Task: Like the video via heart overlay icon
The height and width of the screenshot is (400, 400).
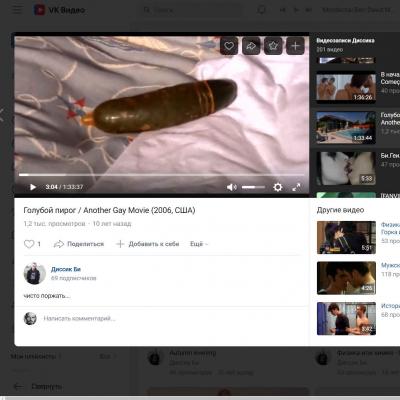Action: [x=229, y=46]
